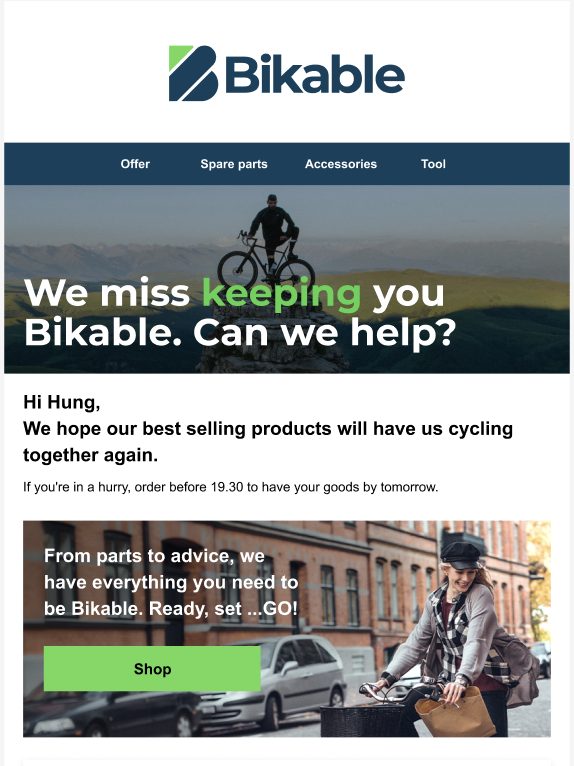This screenshot has width=574, height=766.
Task: Open the Spare parts navigation item
Action: coord(234,164)
